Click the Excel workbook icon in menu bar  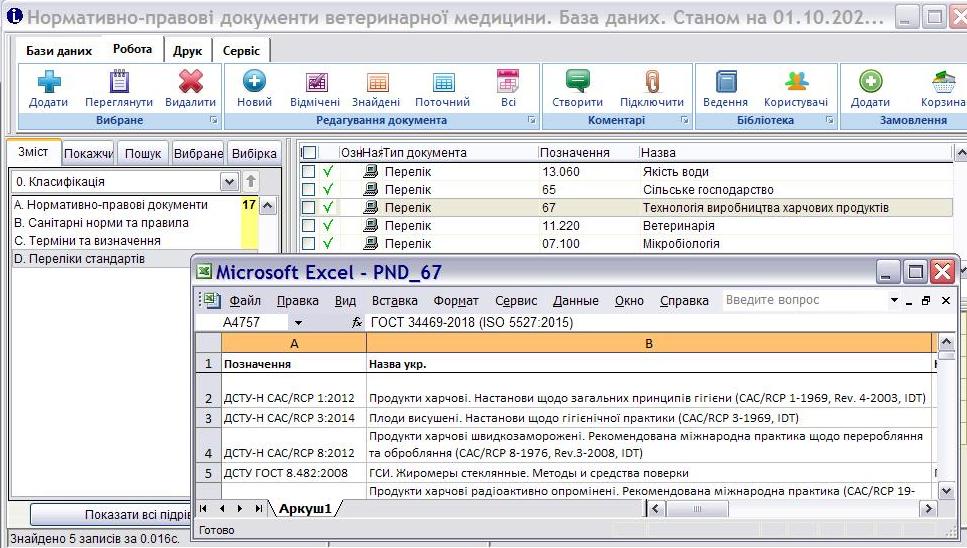point(212,300)
